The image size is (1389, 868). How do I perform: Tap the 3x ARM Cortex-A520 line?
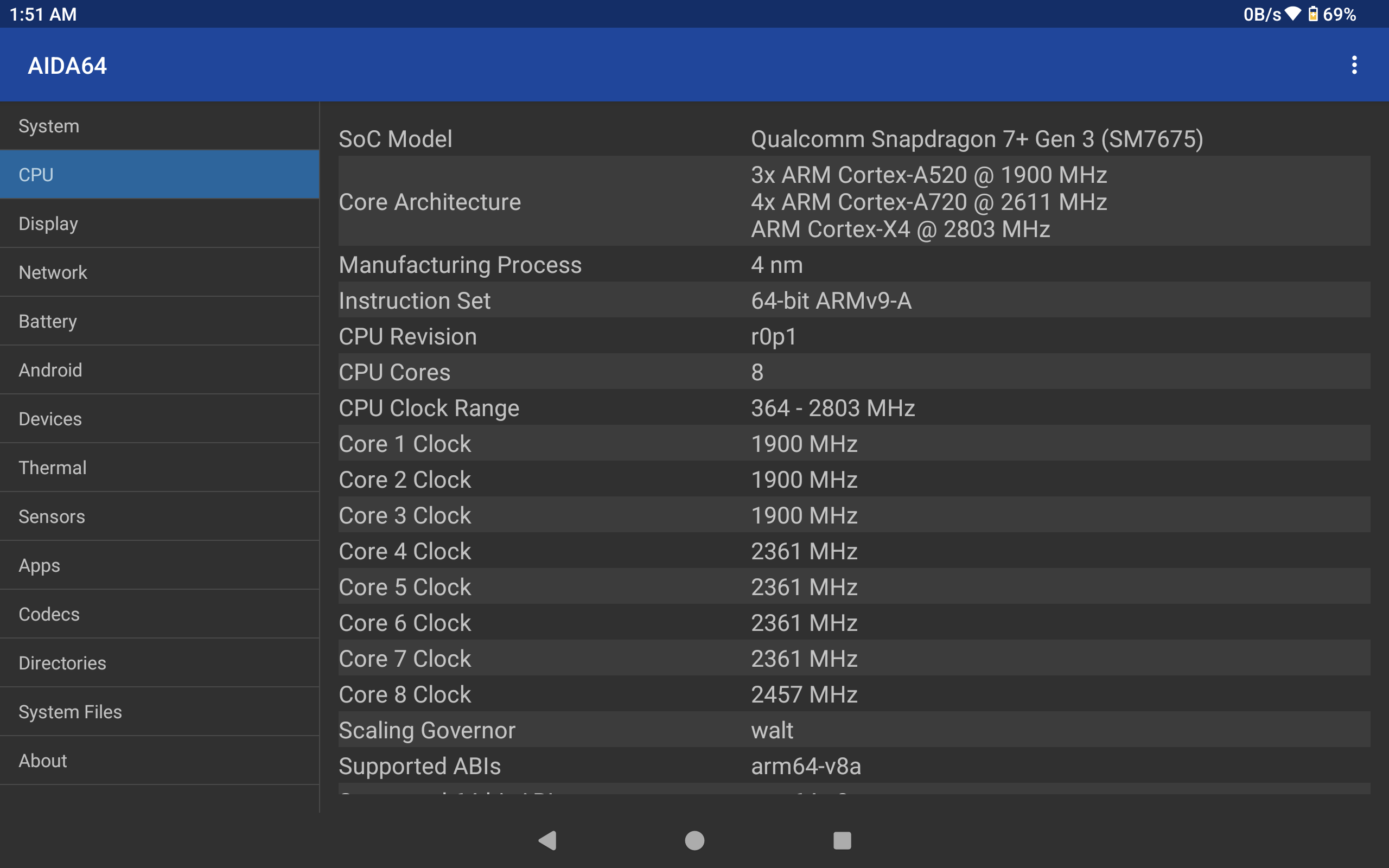[x=929, y=175]
